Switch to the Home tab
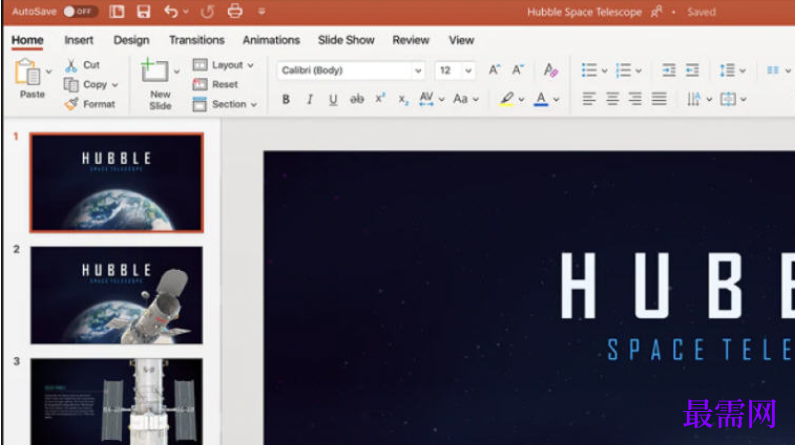Image resolution: width=795 pixels, height=445 pixels. [27, 40]
